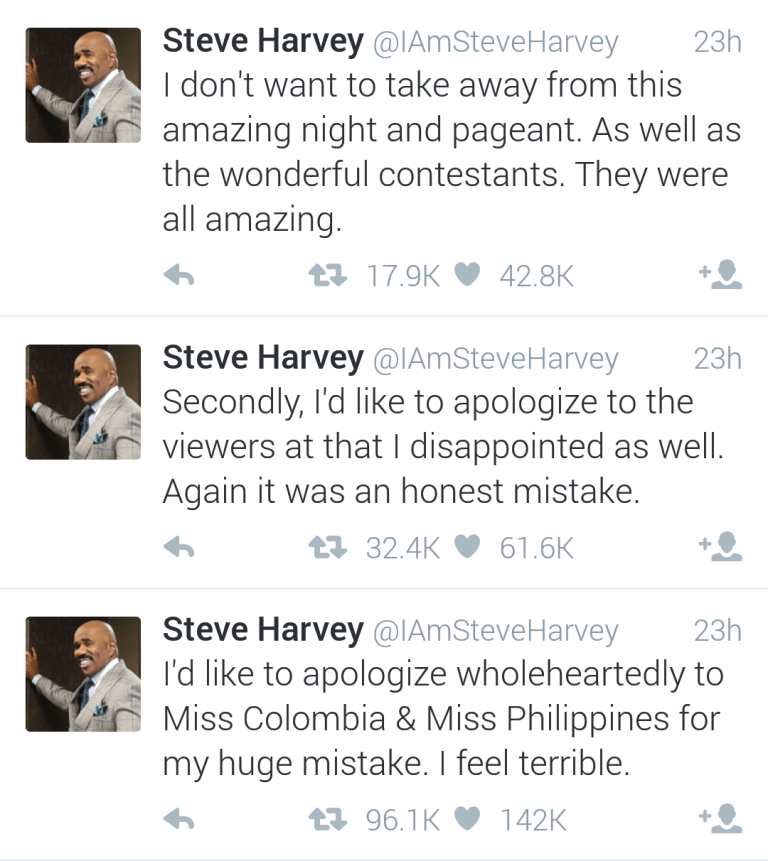Viewport: 768px width, 861px height.
Task: Click Steve Harvey name on 'Secondly' tweet
Action: pos(262,357)
